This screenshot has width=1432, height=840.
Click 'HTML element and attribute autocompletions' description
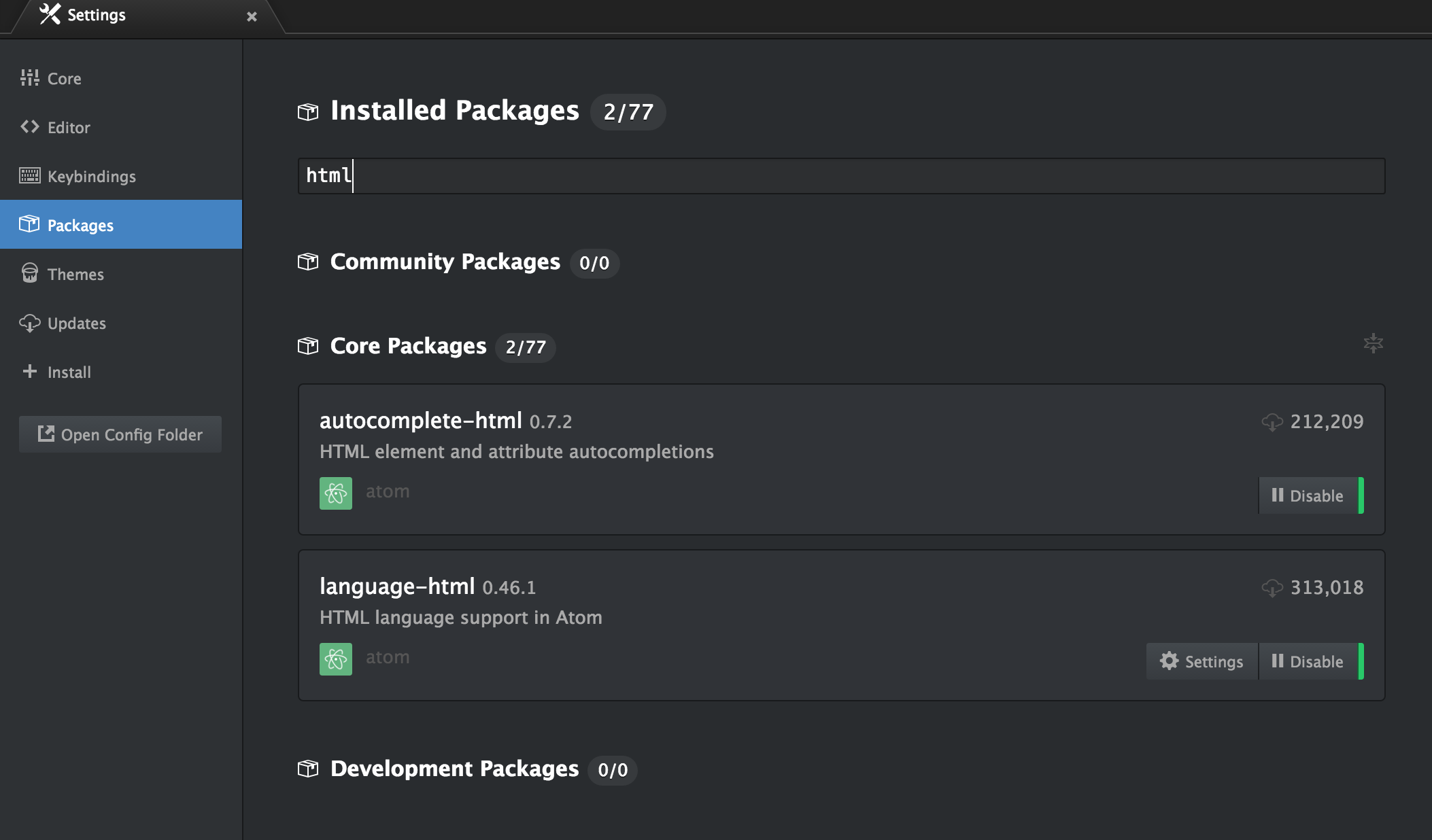pos(517,452)
